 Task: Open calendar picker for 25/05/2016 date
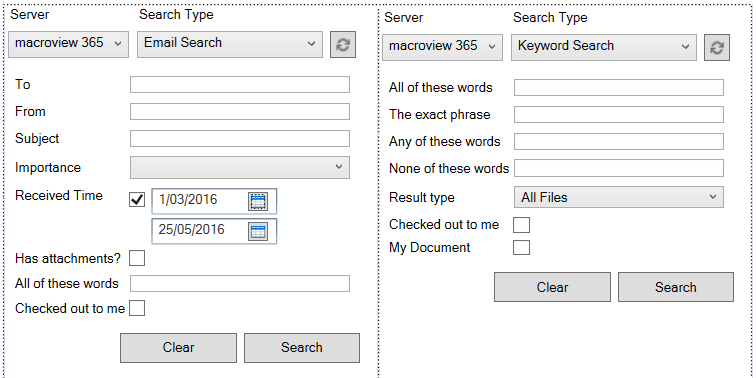[x=258, y=231]
